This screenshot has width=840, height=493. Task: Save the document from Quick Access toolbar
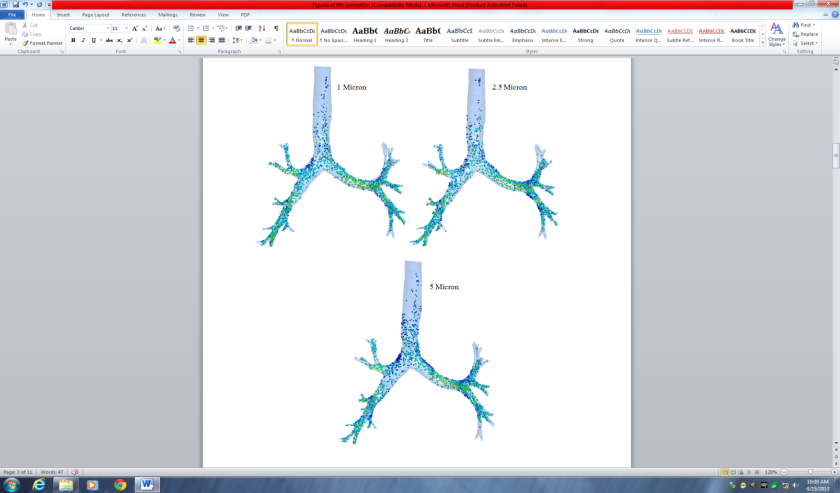[15, 5]
